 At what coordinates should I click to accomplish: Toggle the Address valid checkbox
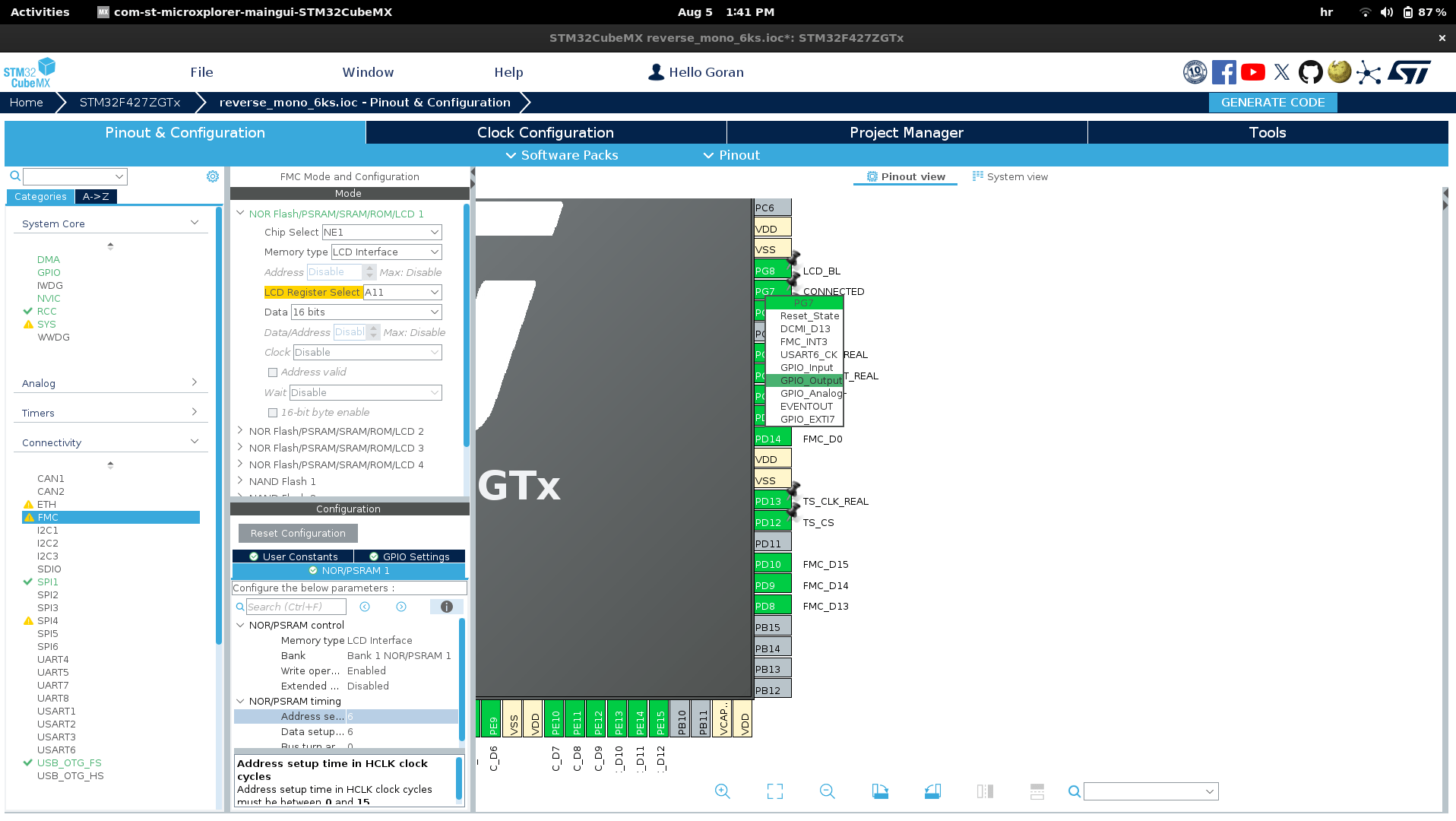(273, 372)
